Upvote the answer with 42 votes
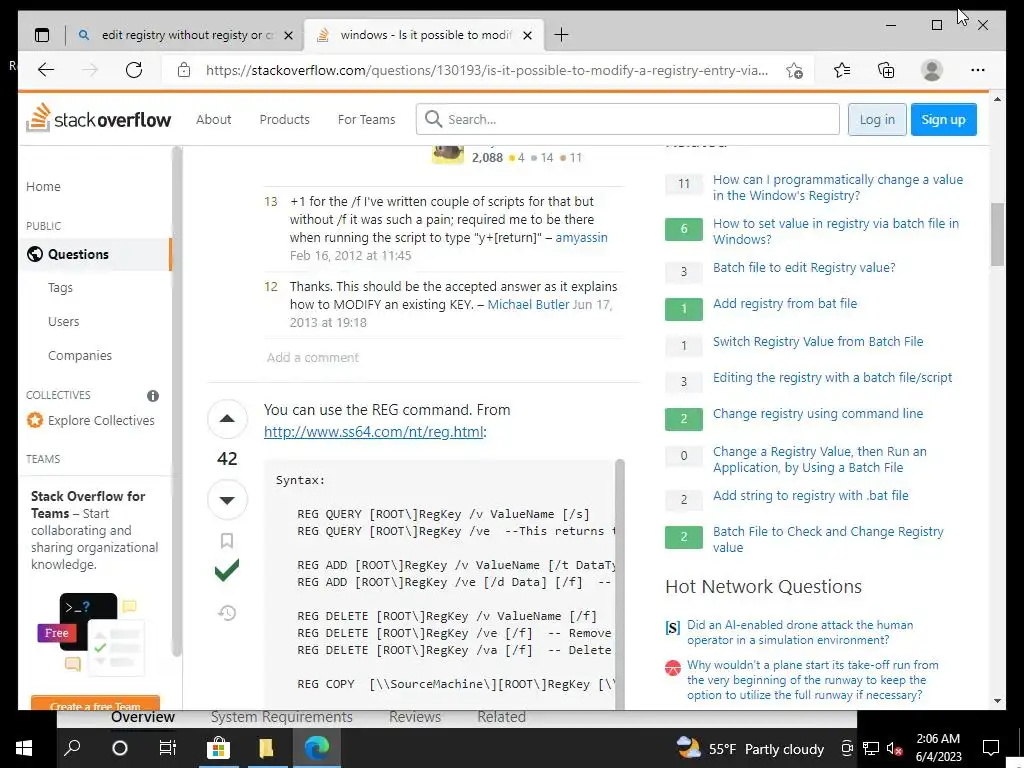Screen dimensions: 1024x768 click(x=227, y=419)
